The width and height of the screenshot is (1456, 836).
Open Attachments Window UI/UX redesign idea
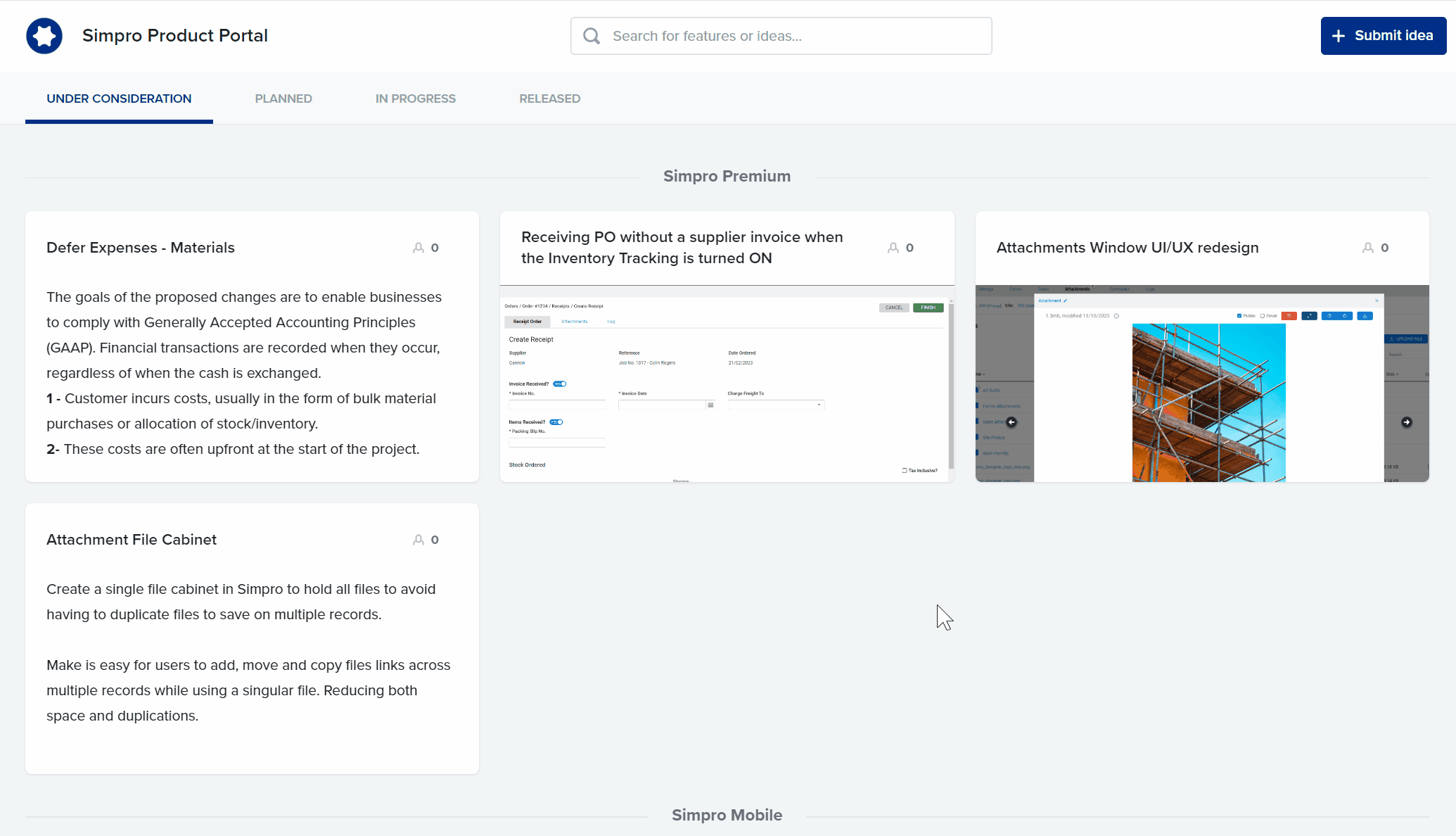tap(1128, 248)
